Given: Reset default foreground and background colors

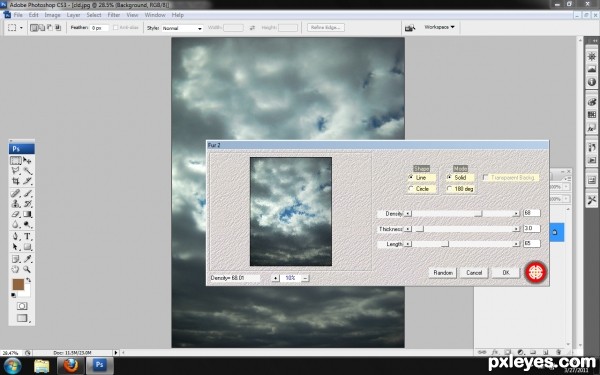Looking at the screenshot, I should [13, 295].
